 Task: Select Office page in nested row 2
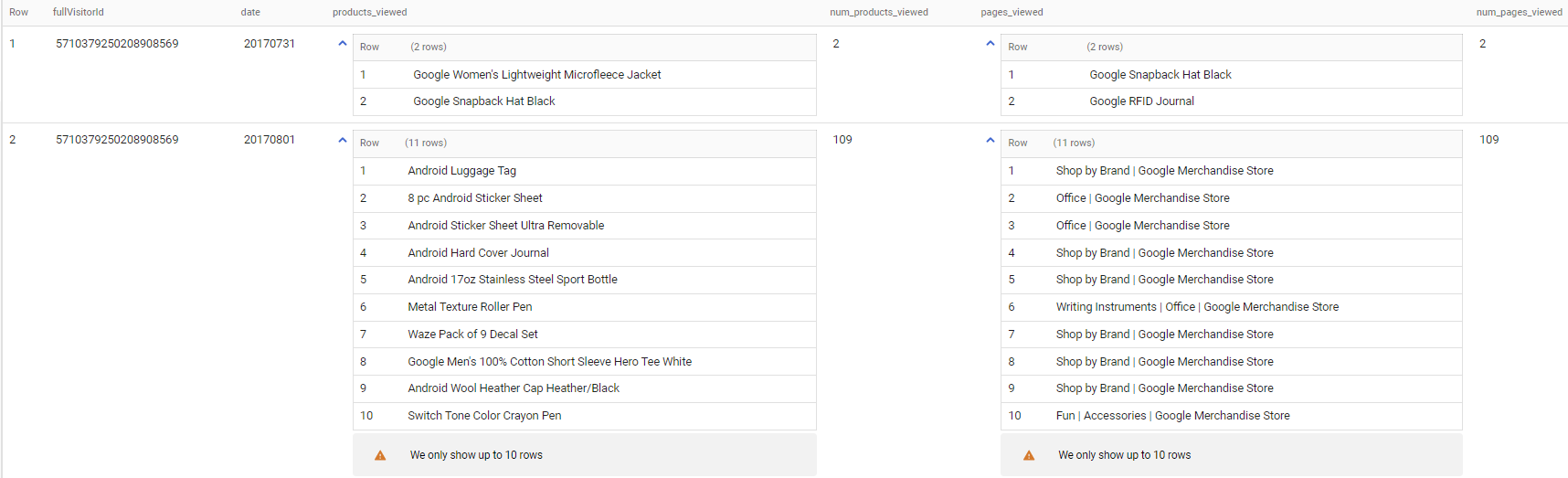click(x=1143, y=198)
